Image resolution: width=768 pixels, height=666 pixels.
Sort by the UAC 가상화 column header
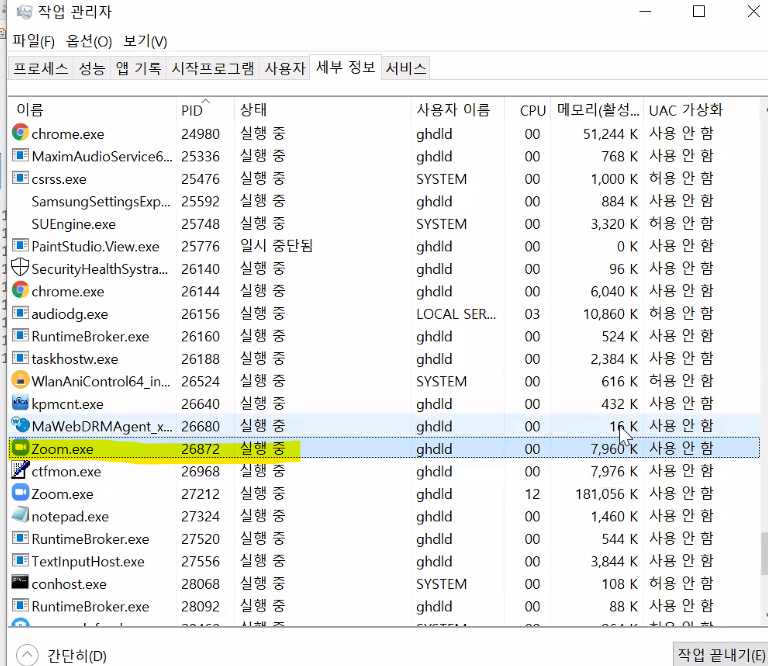701,110
